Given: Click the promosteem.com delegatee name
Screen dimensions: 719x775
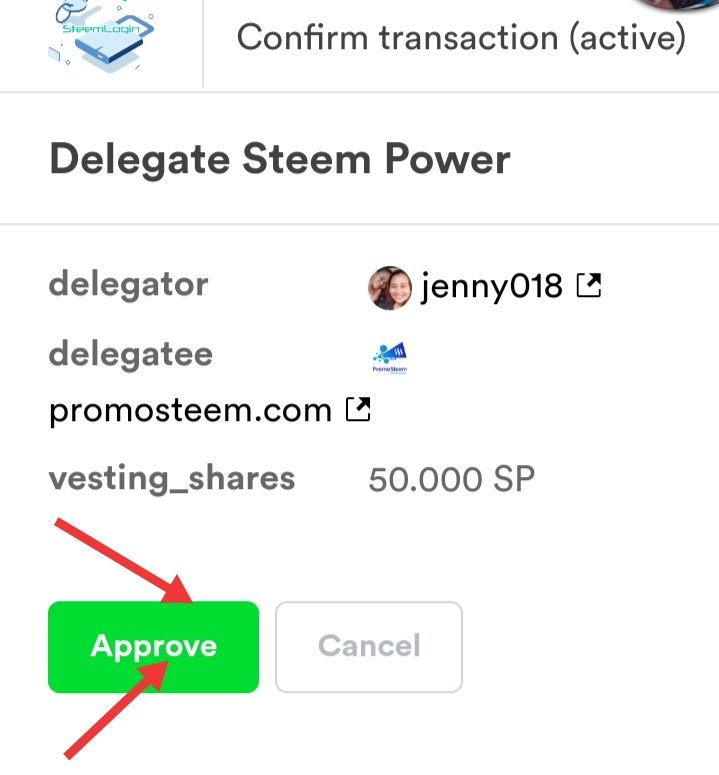Looking at the screenshot, I should (190, 410).
